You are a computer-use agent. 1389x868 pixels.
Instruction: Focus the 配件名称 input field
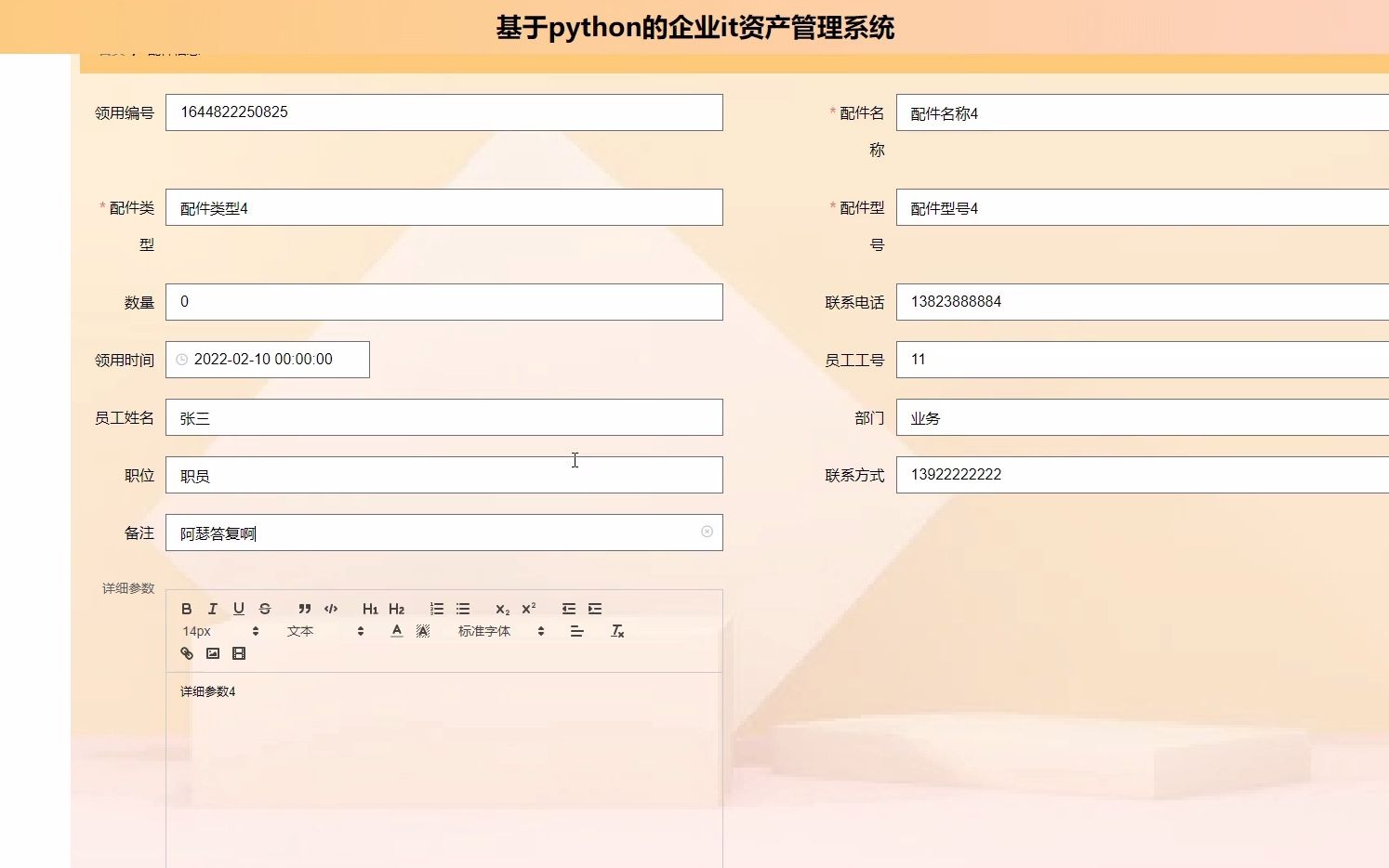pos(1143,112)
